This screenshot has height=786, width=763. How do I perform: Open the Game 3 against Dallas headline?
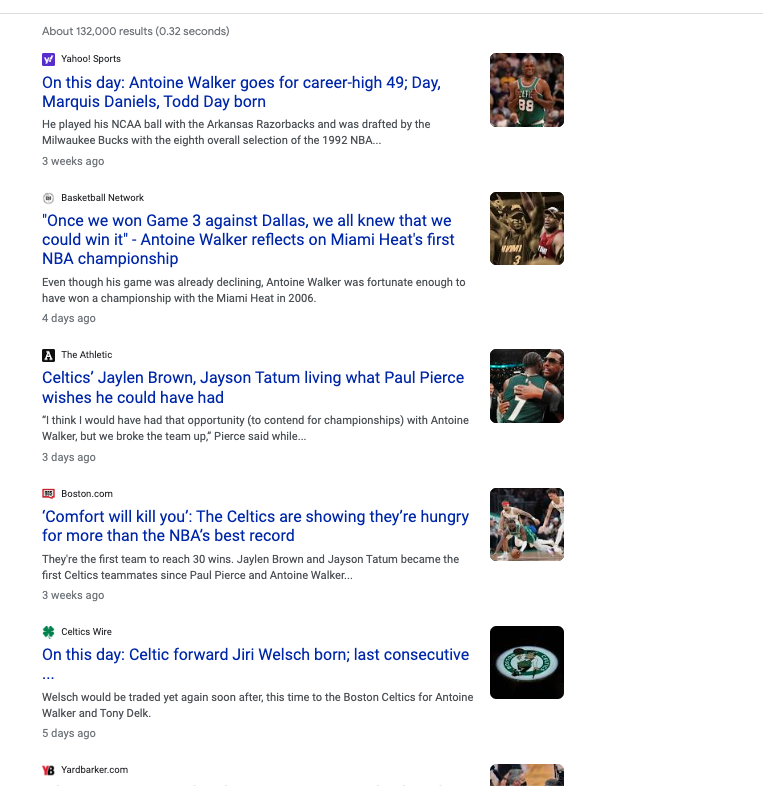point(248,240)
